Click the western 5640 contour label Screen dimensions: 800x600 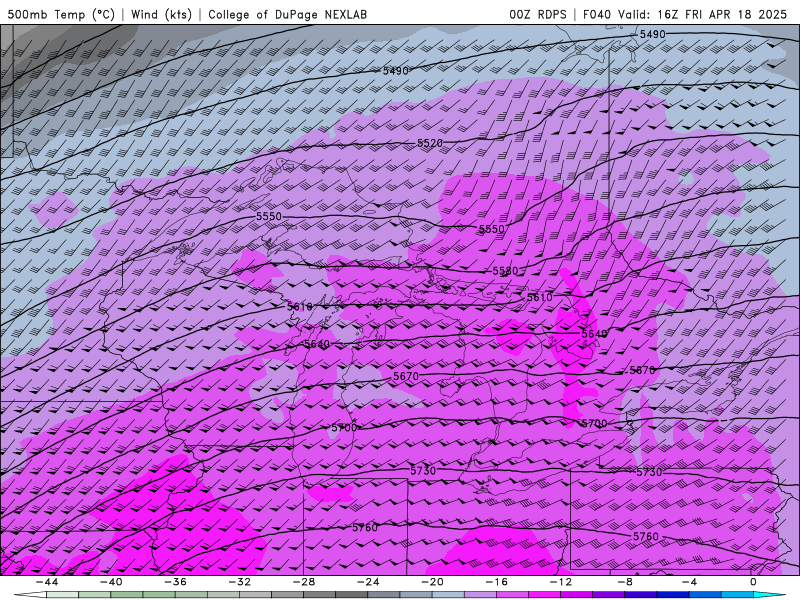[316, 344]
